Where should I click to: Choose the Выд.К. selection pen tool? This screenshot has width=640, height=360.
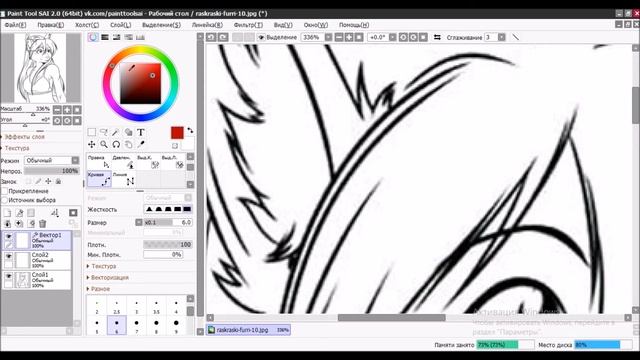pyautogui.click(x=148, y=162)
